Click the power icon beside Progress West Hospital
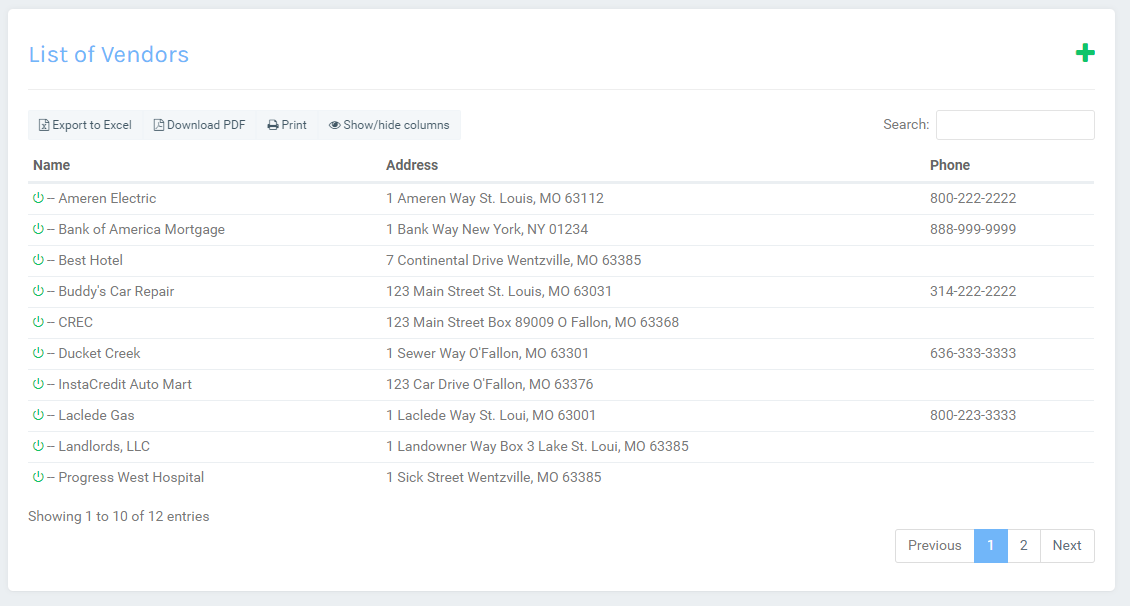 [38, 477]
